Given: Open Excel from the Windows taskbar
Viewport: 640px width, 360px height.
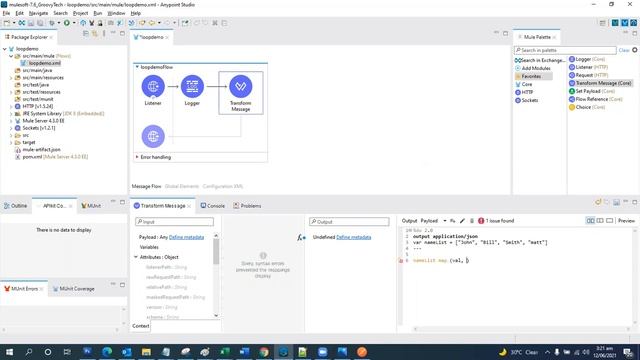Looking at the screenshot, I should (224, 351).
